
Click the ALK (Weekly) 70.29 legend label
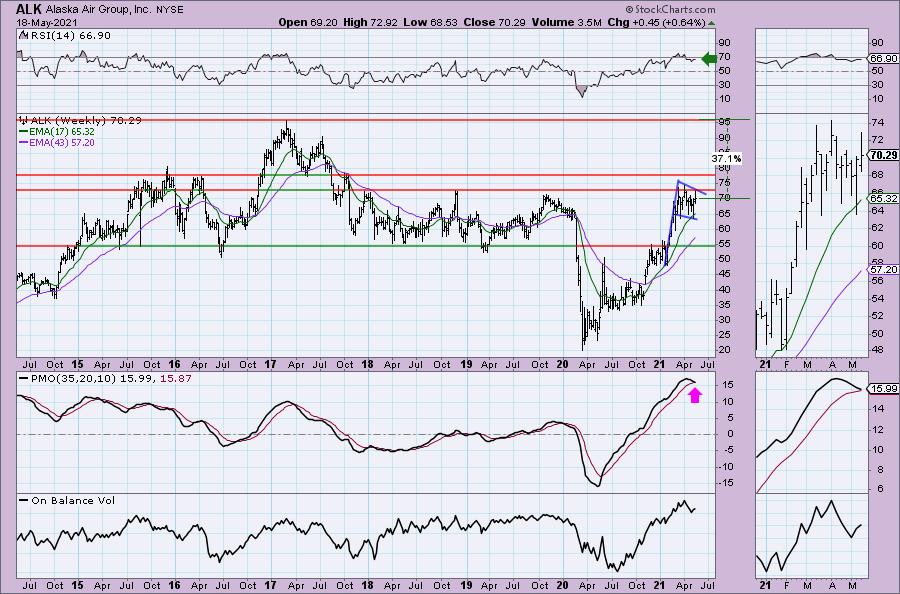(x=86, y=121)
